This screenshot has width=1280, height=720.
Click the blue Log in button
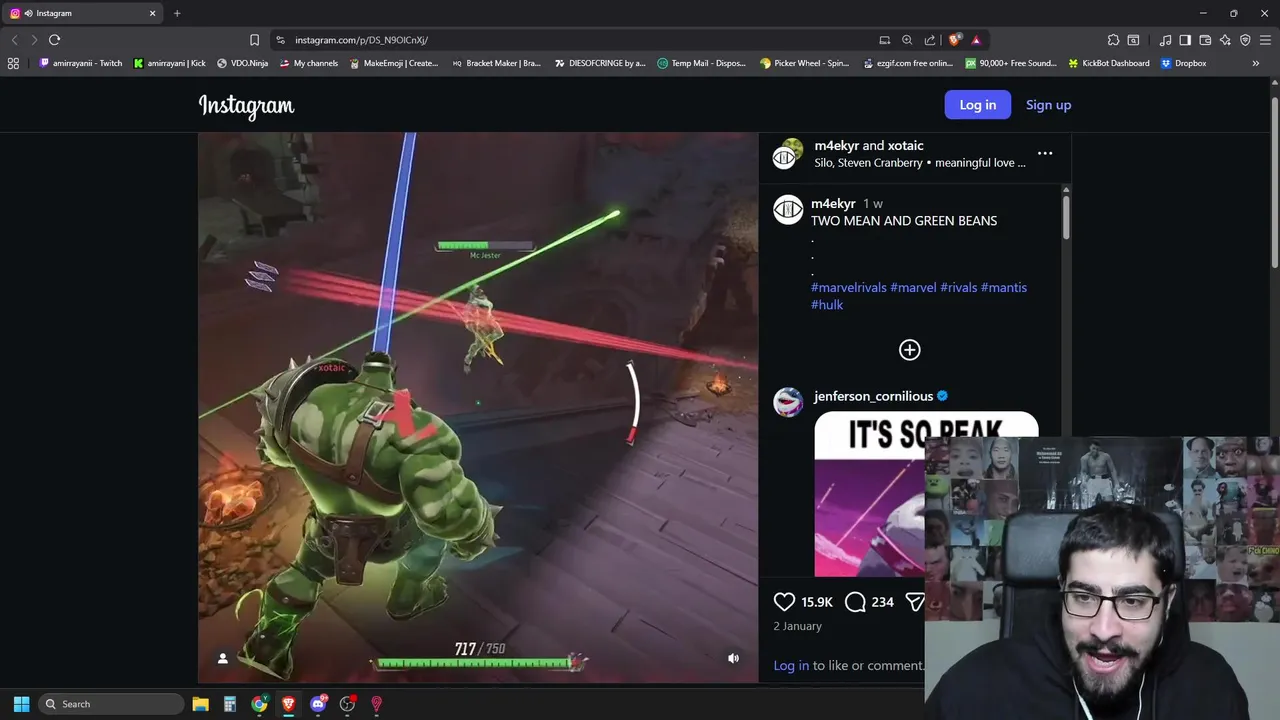pyautogui.click(x=977, y=105)
